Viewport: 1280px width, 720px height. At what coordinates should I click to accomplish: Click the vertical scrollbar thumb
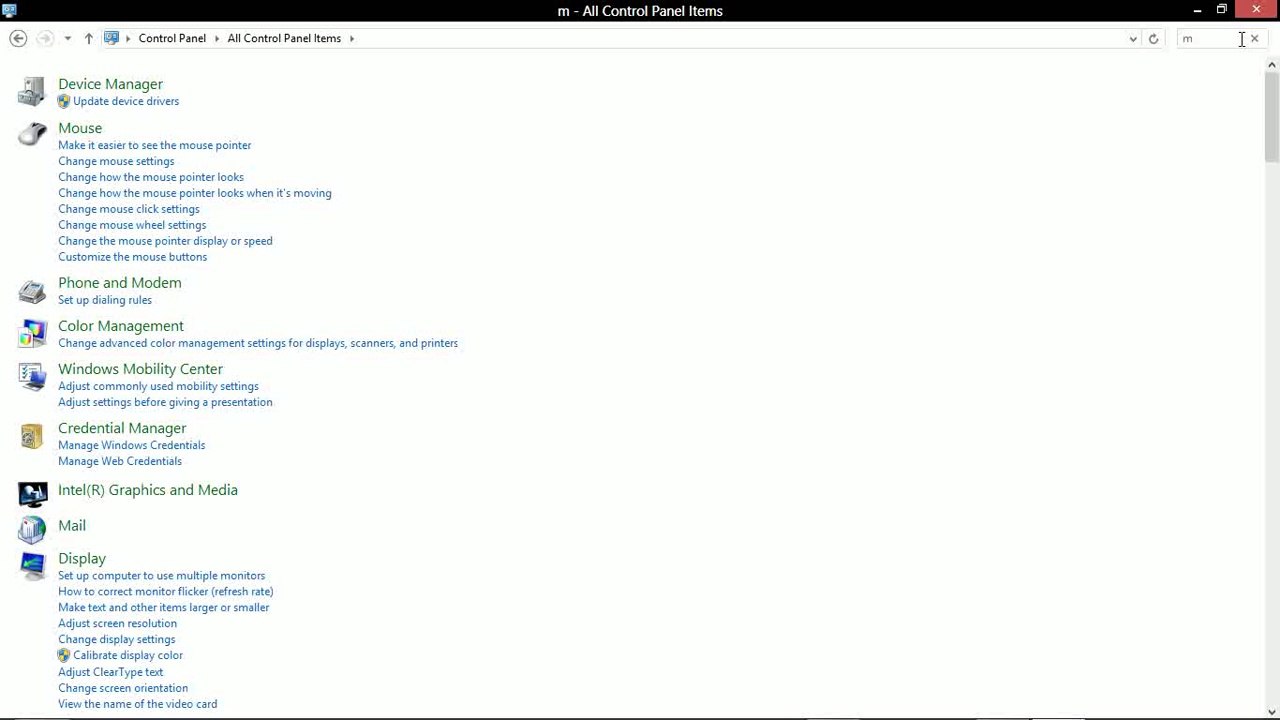point(1272,116)
